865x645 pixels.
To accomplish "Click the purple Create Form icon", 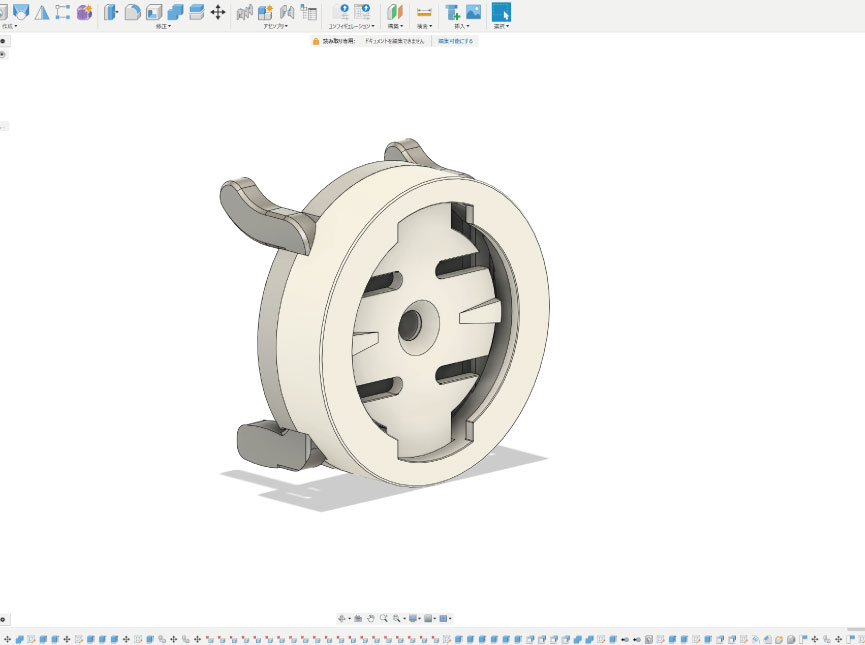I will point(85,12).
